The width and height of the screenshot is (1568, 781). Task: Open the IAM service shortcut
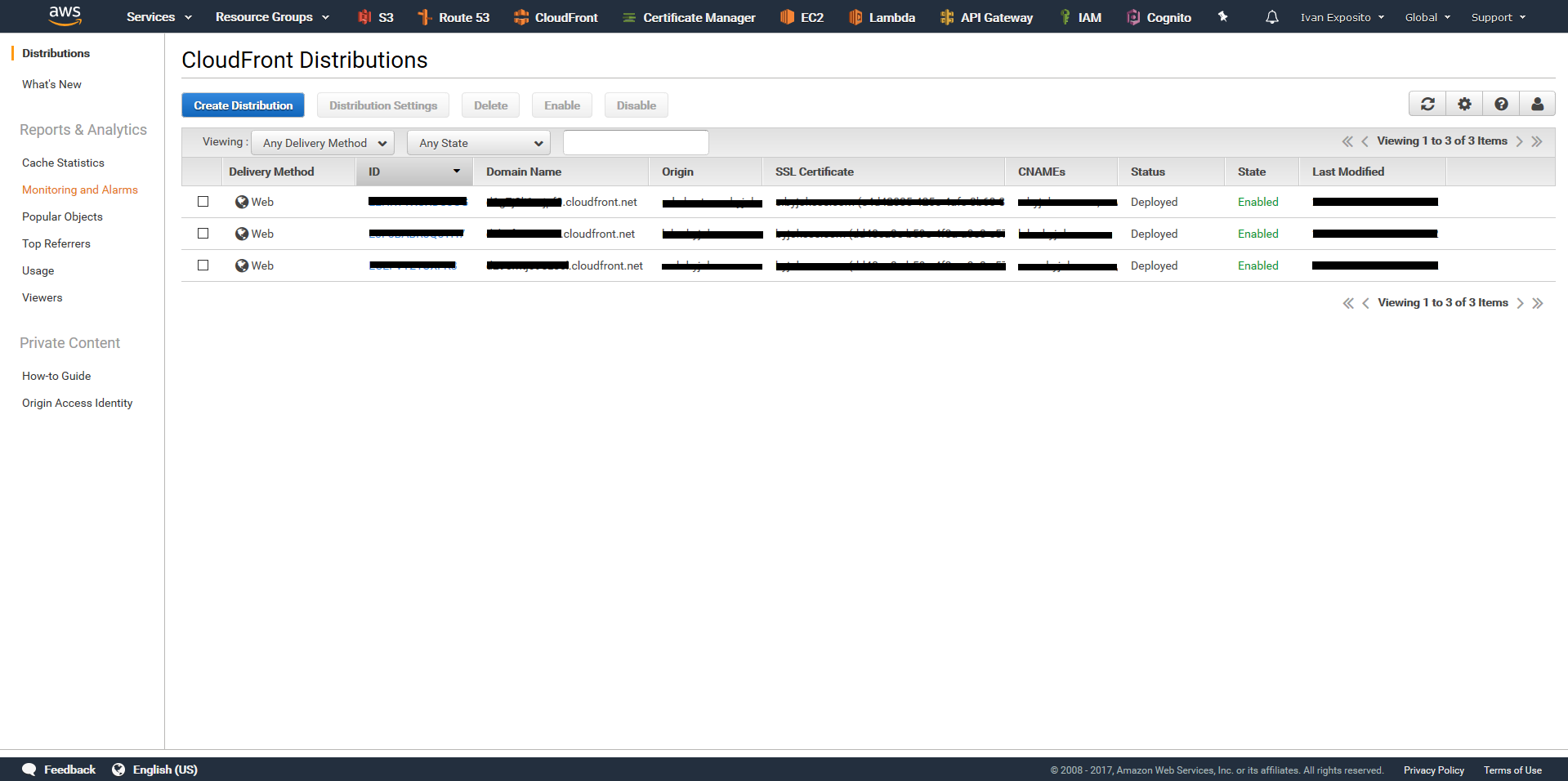(x=1080, y=17)
